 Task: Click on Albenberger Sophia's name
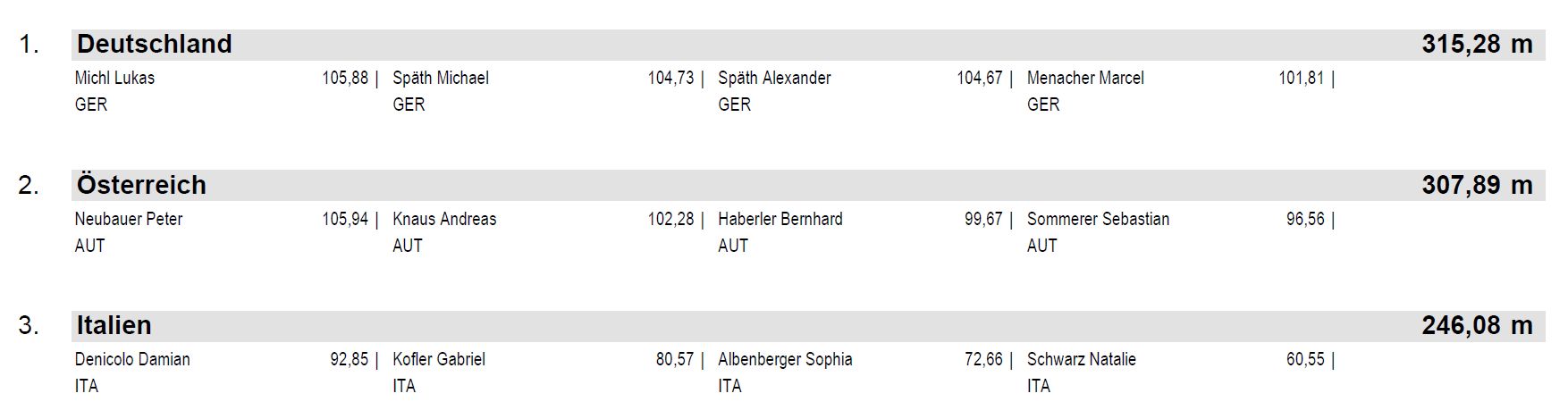[785, 359]
